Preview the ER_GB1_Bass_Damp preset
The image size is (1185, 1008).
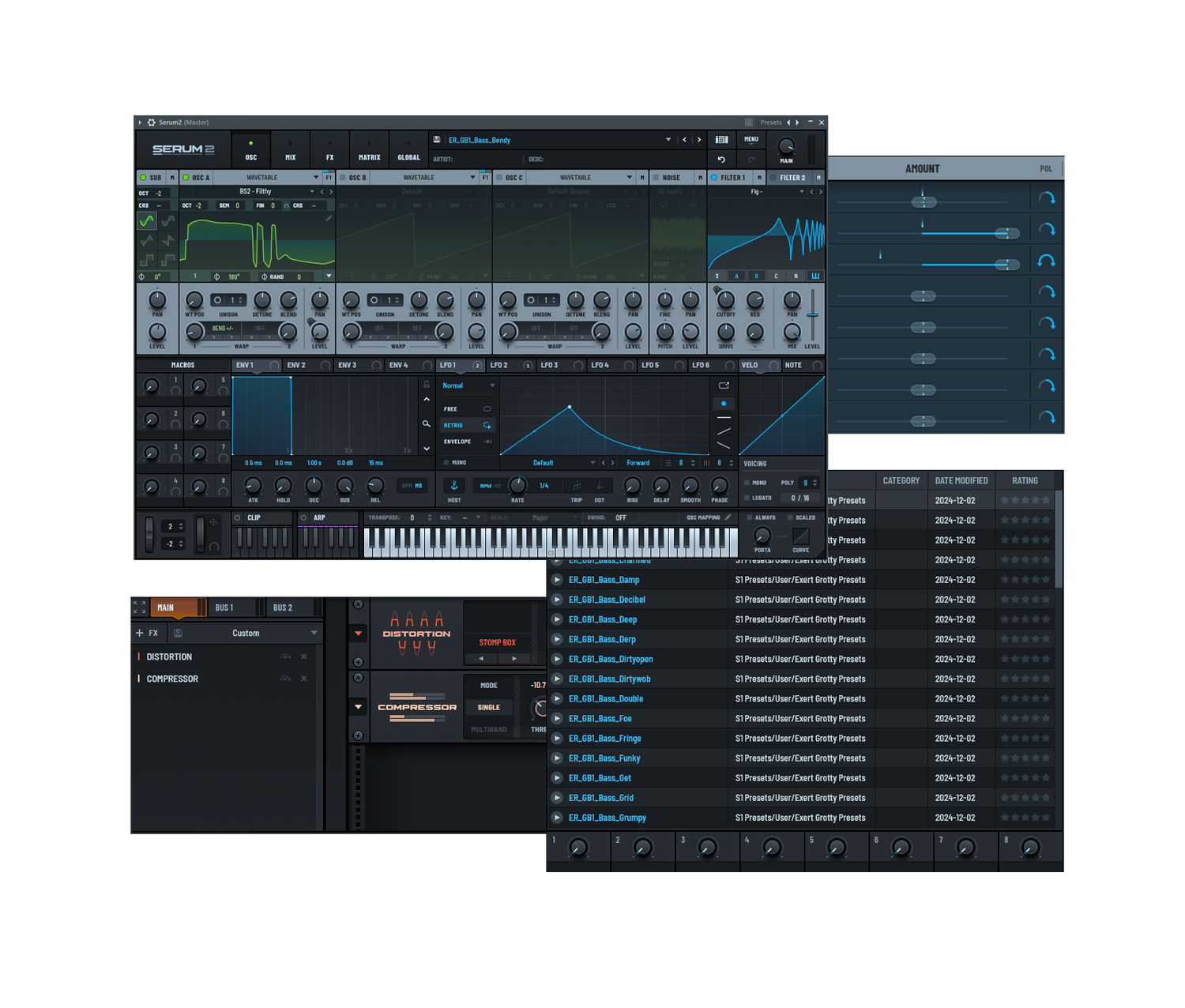coord(557,580)
